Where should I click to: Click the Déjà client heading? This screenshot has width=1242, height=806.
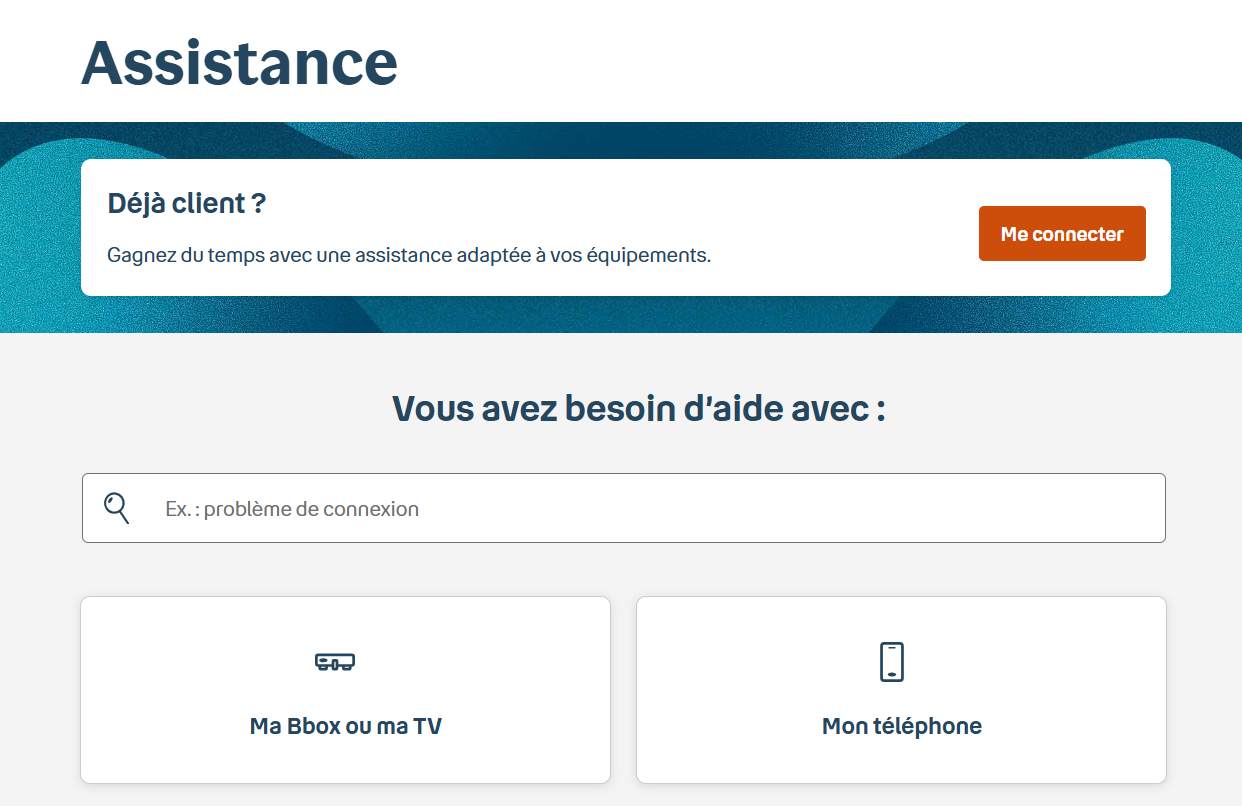tap(186, 203)
